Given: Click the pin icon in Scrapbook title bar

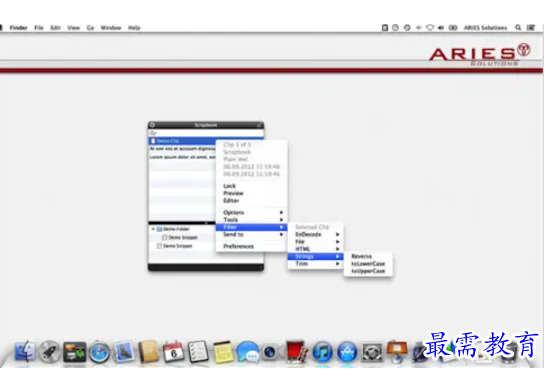Looking at the screenshot, I should tap(259, 125).
